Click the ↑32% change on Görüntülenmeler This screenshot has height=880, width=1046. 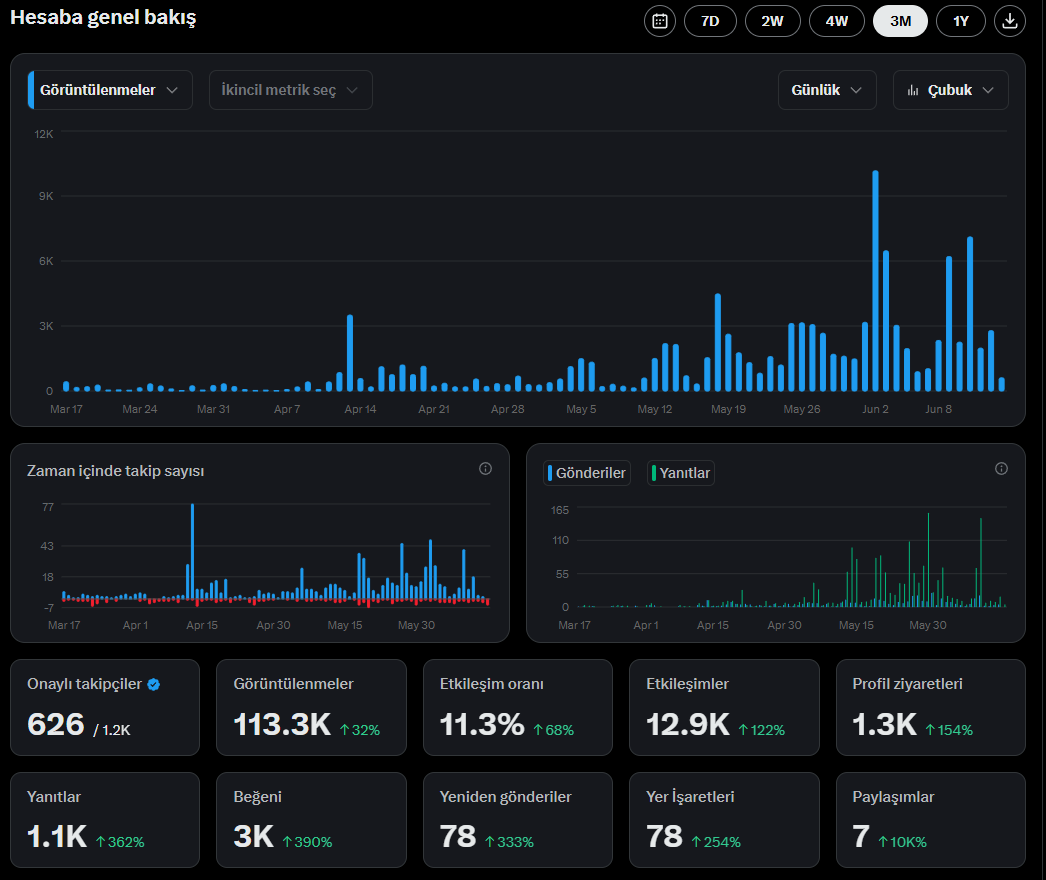click(x=360, y=730)
